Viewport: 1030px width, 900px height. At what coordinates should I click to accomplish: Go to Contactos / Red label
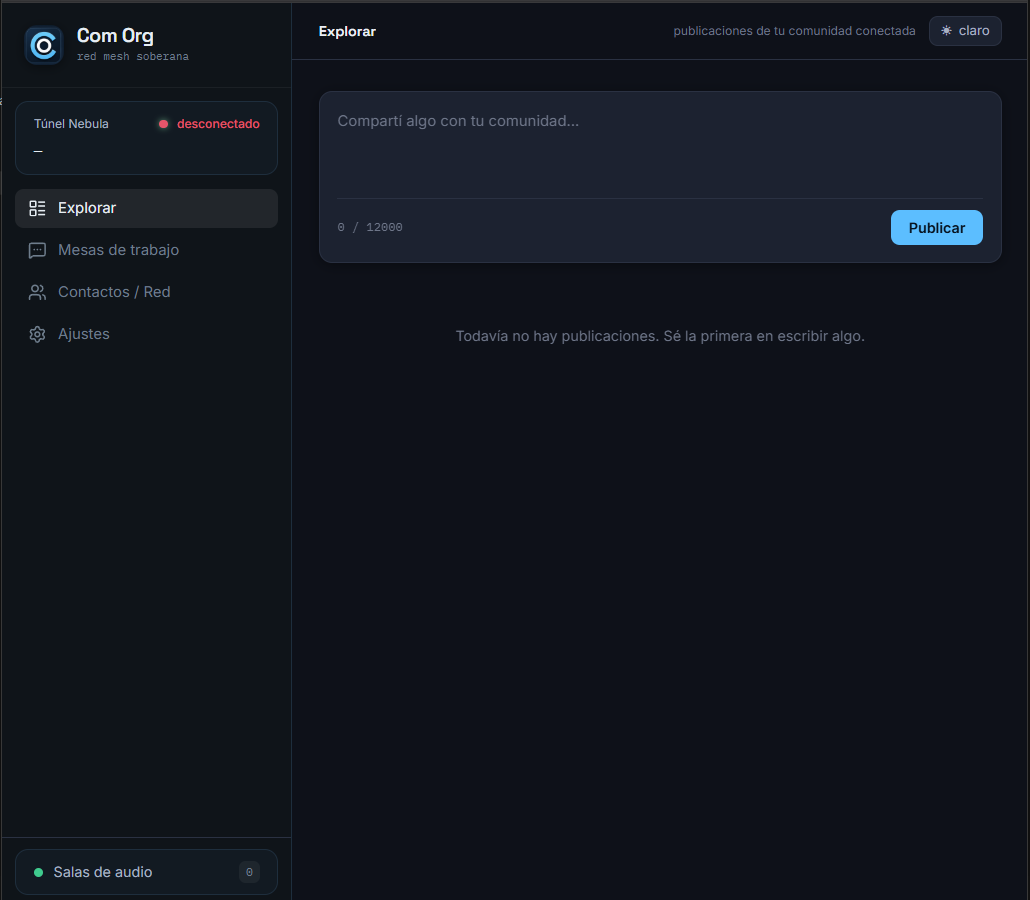114,292
